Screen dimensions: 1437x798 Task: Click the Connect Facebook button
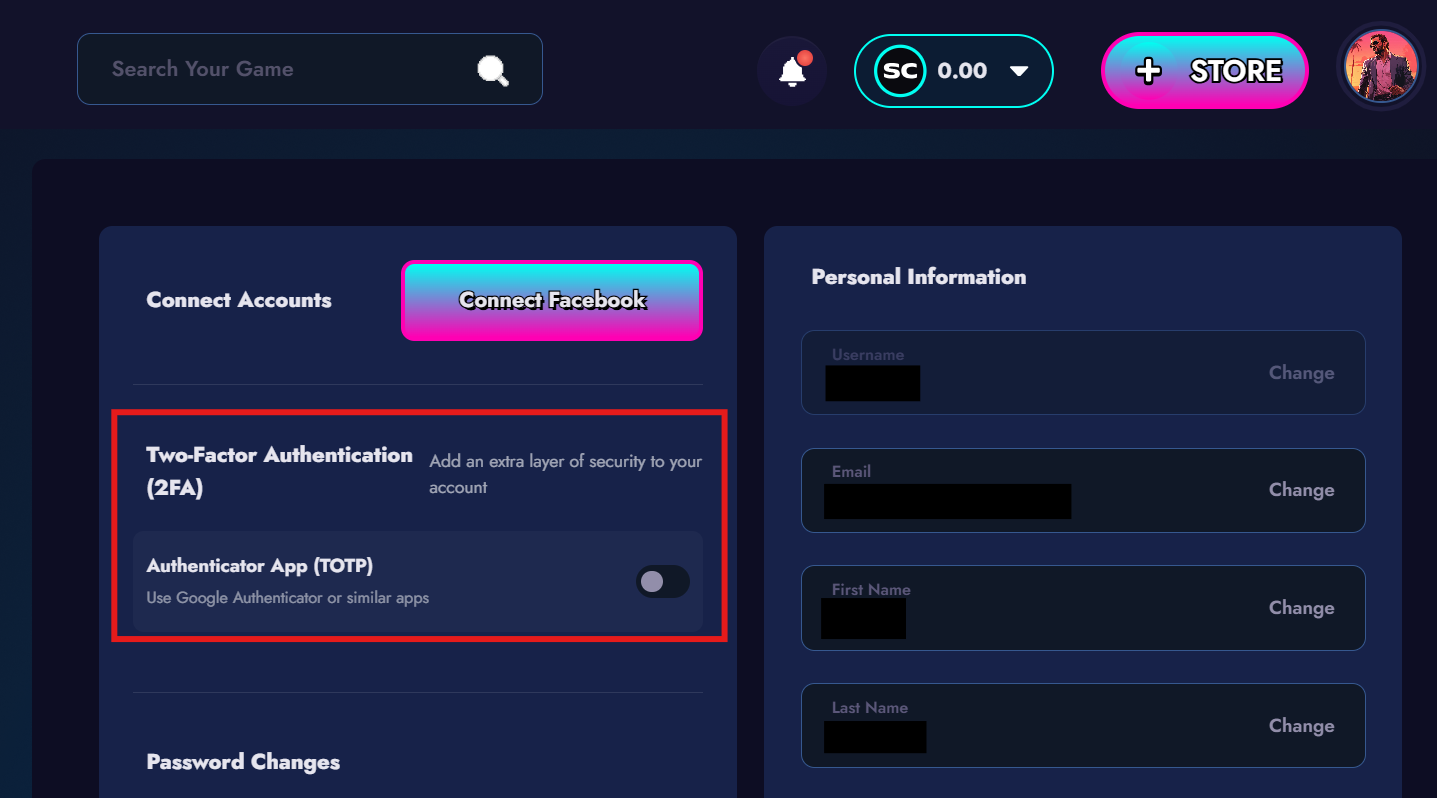click(552, 300)
